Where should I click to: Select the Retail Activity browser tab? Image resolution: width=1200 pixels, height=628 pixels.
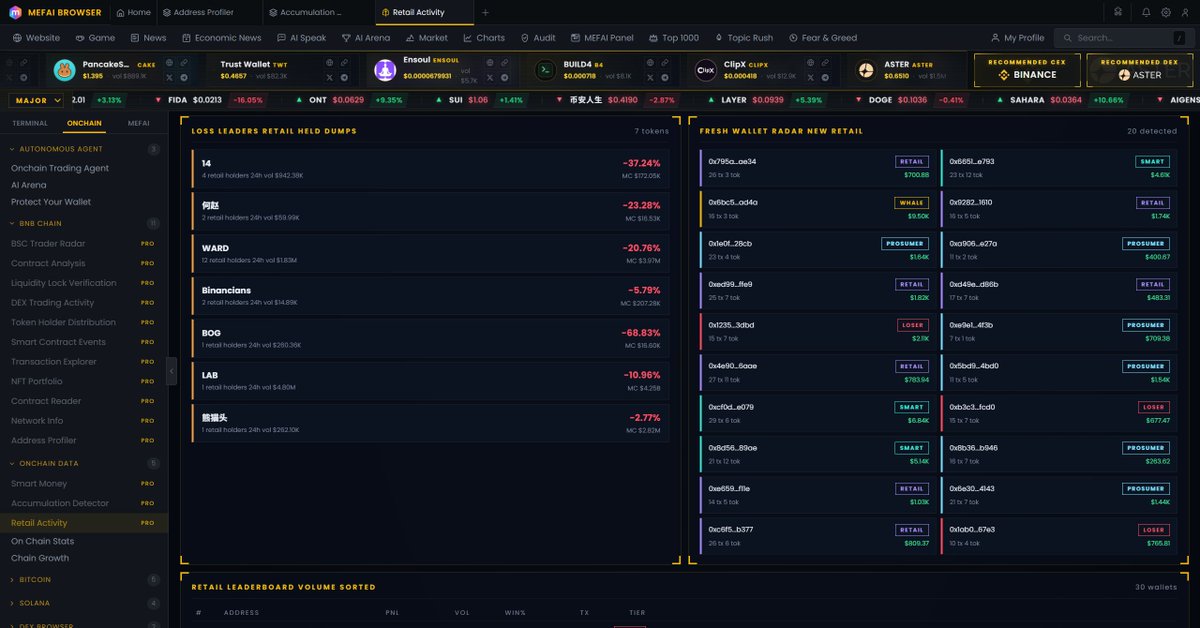[424, 12]
